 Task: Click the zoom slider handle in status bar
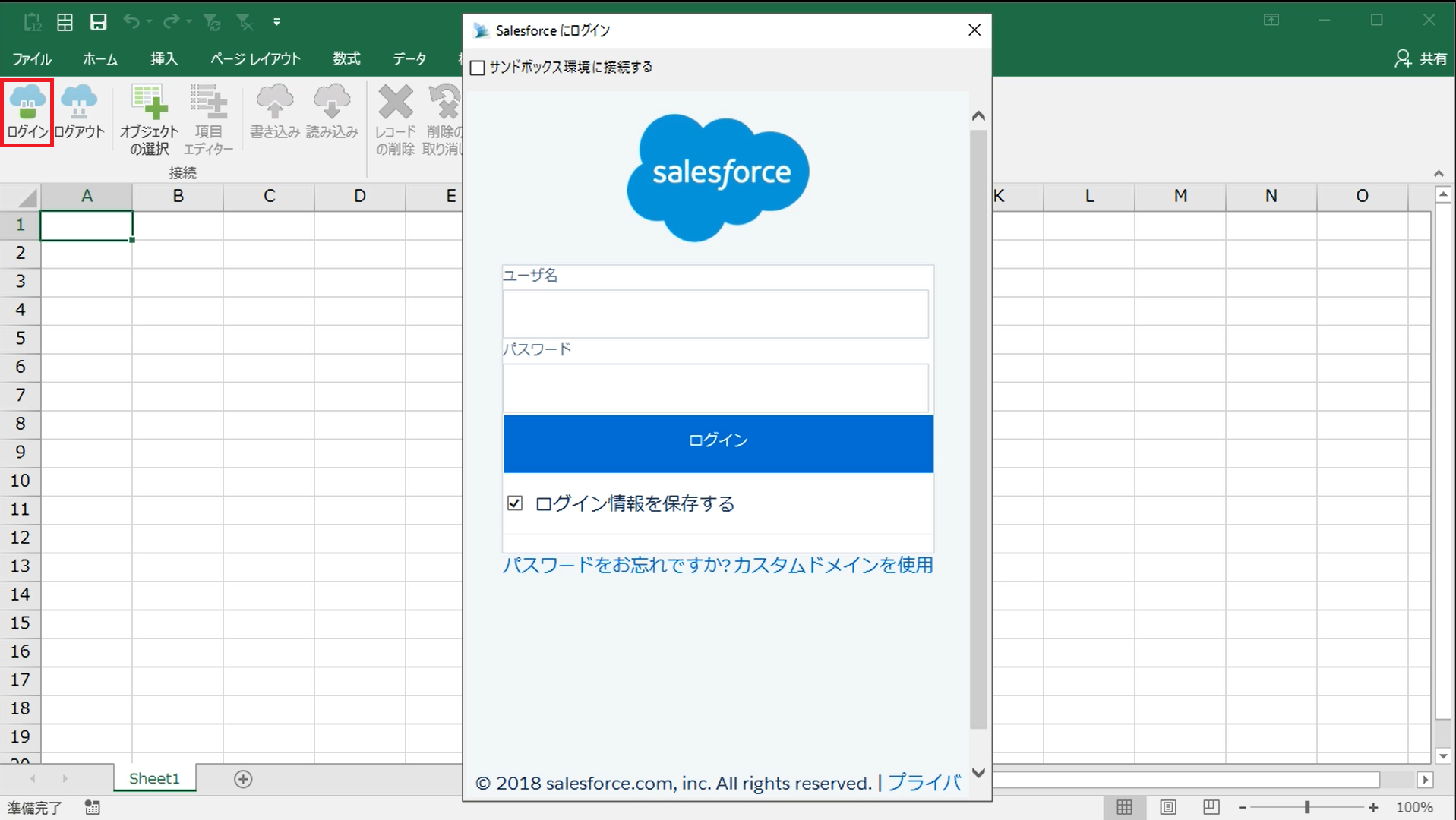[x=1307, y=807]
